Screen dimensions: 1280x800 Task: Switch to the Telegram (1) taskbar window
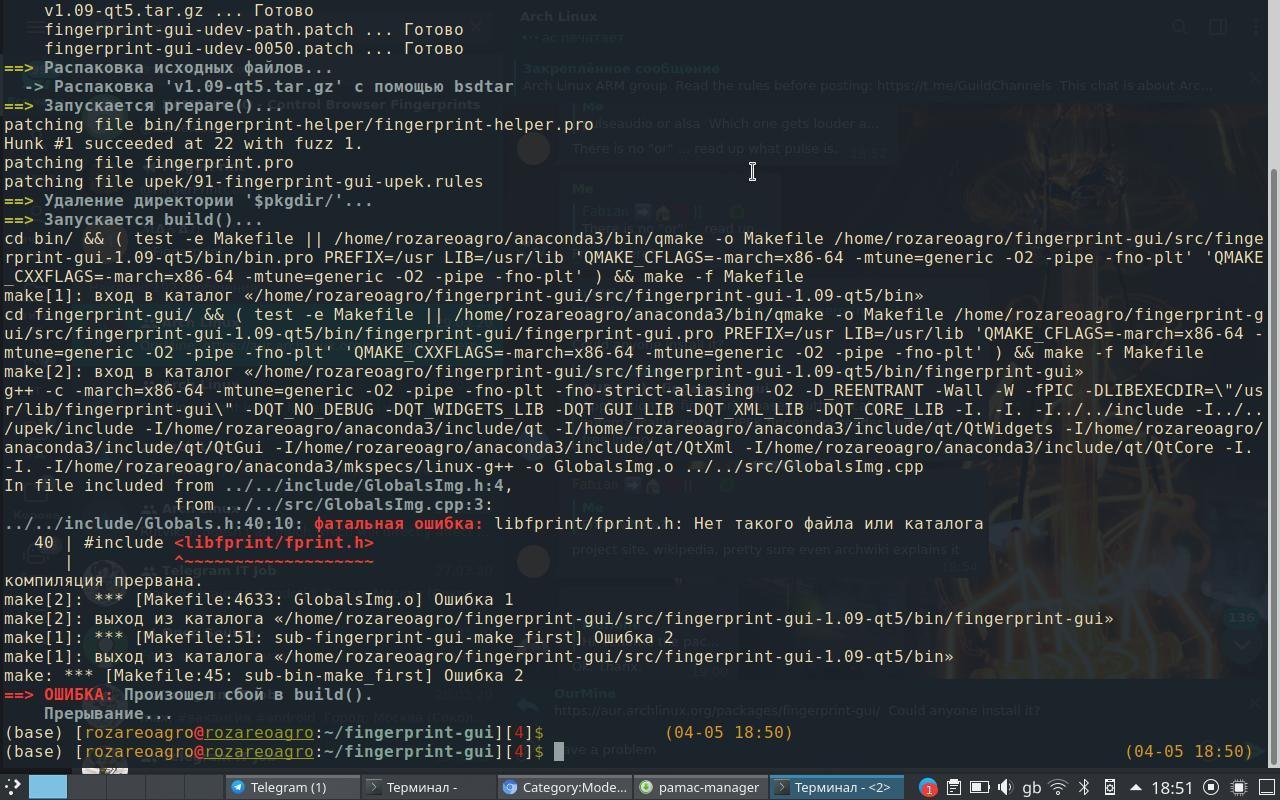coord(292,787)
